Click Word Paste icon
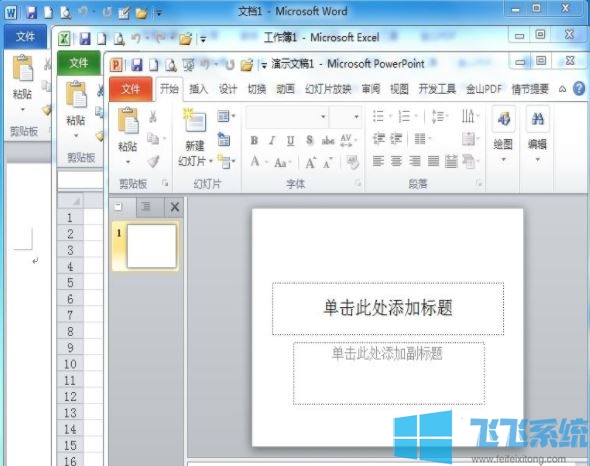Image resolution: width=590 pixels, height=466 pixels. click(23, 68)
